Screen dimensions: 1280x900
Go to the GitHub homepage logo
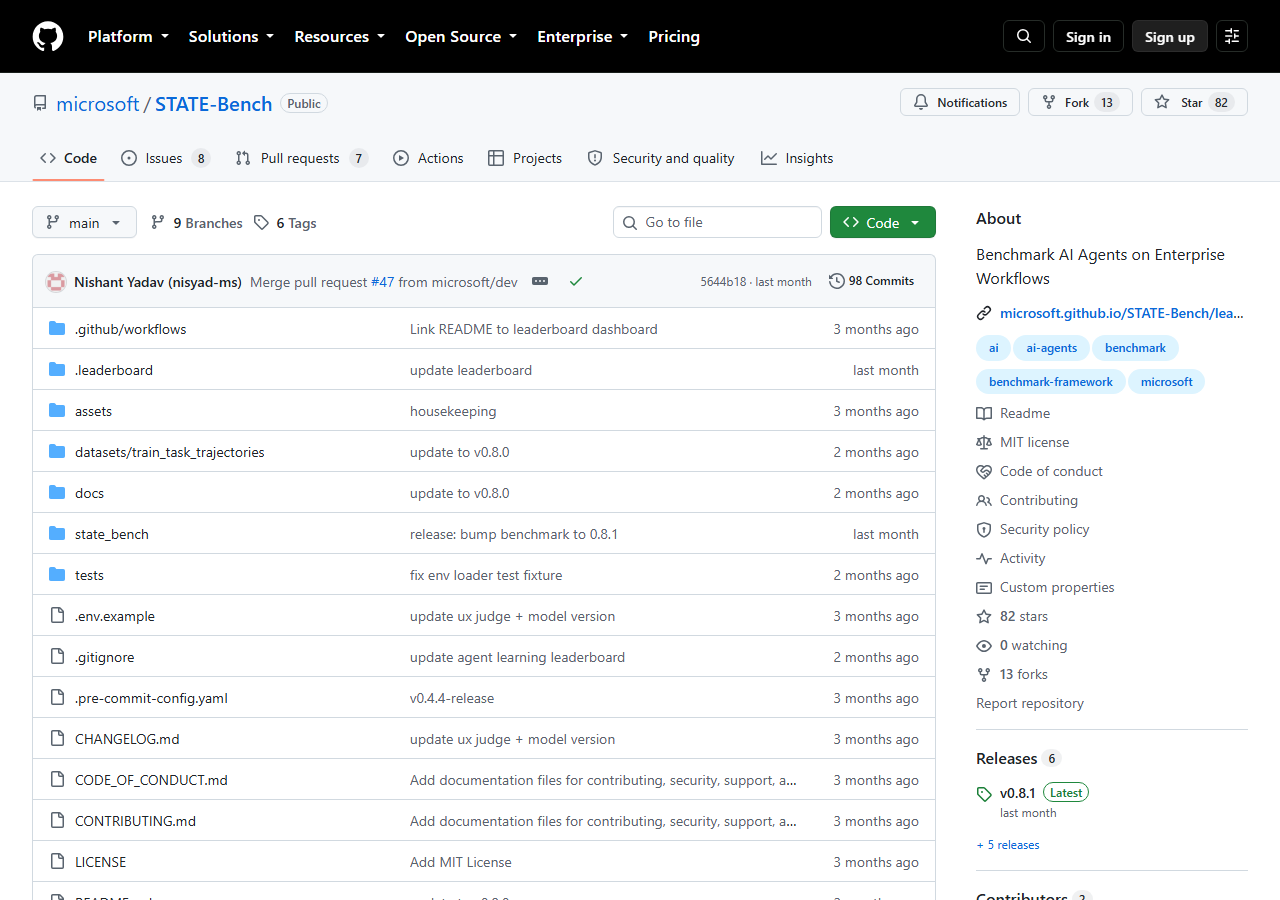pos(48,36)
